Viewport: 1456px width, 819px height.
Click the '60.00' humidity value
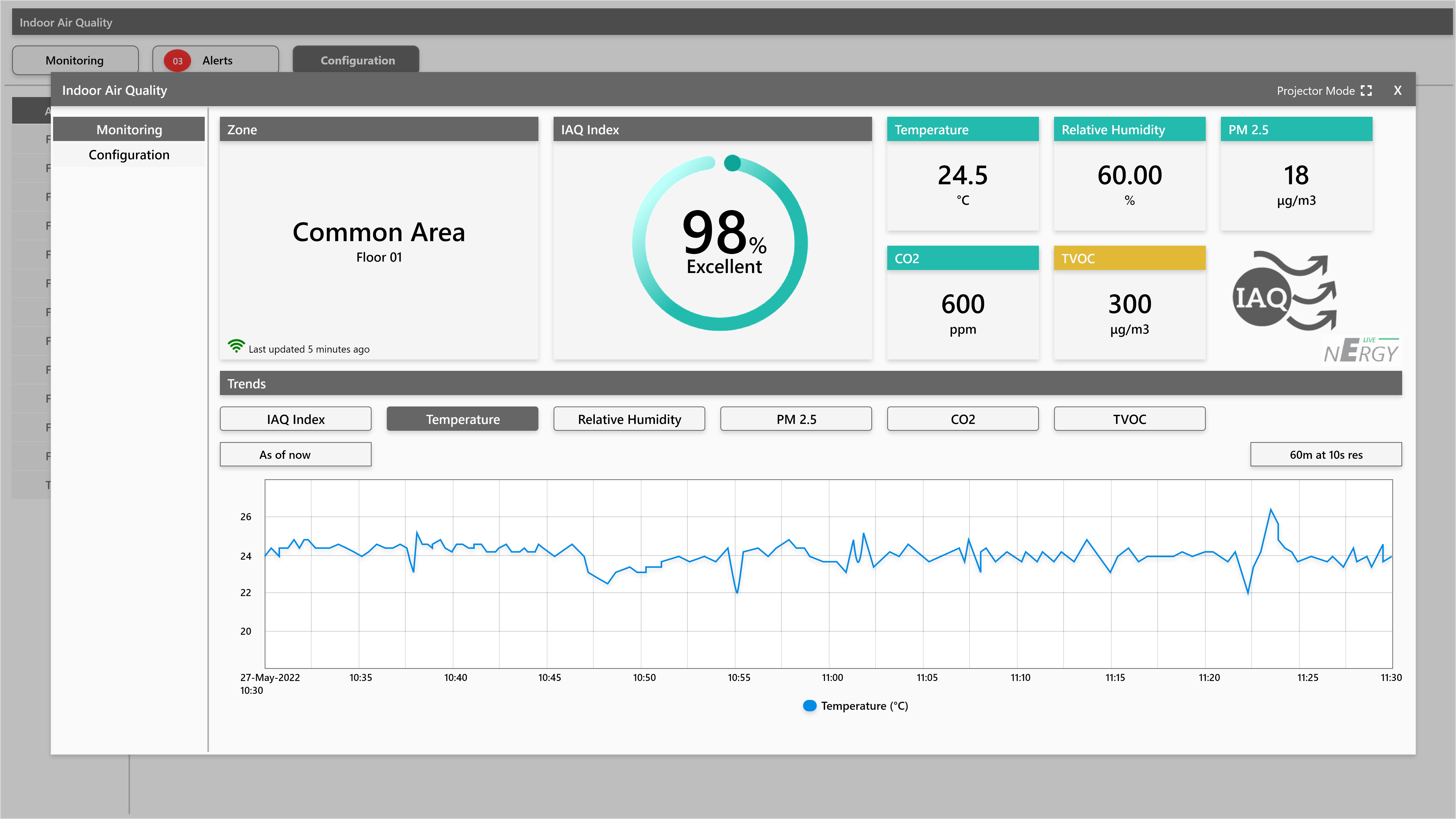(1129, 175)
